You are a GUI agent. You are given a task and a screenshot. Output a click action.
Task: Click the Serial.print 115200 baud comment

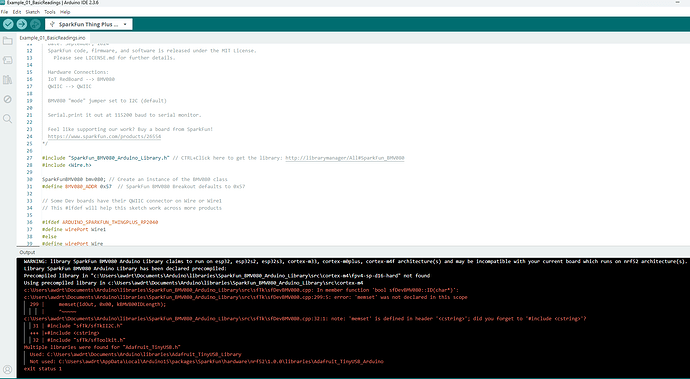click(x=125, y=115)
